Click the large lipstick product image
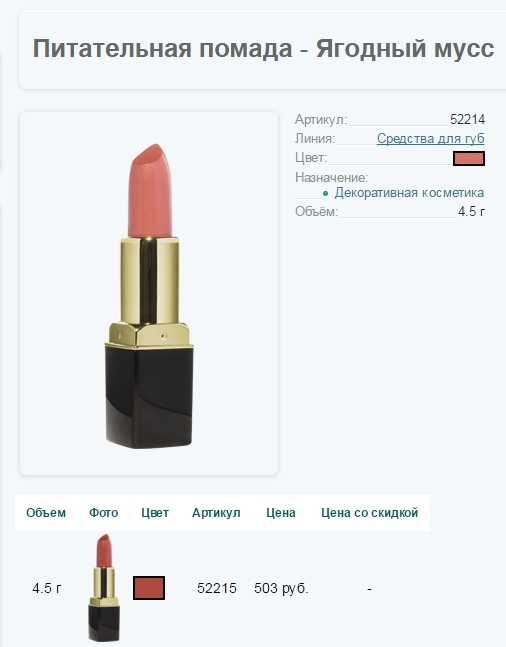The height and width of the screenshot is (647, 506). point(149,295)
